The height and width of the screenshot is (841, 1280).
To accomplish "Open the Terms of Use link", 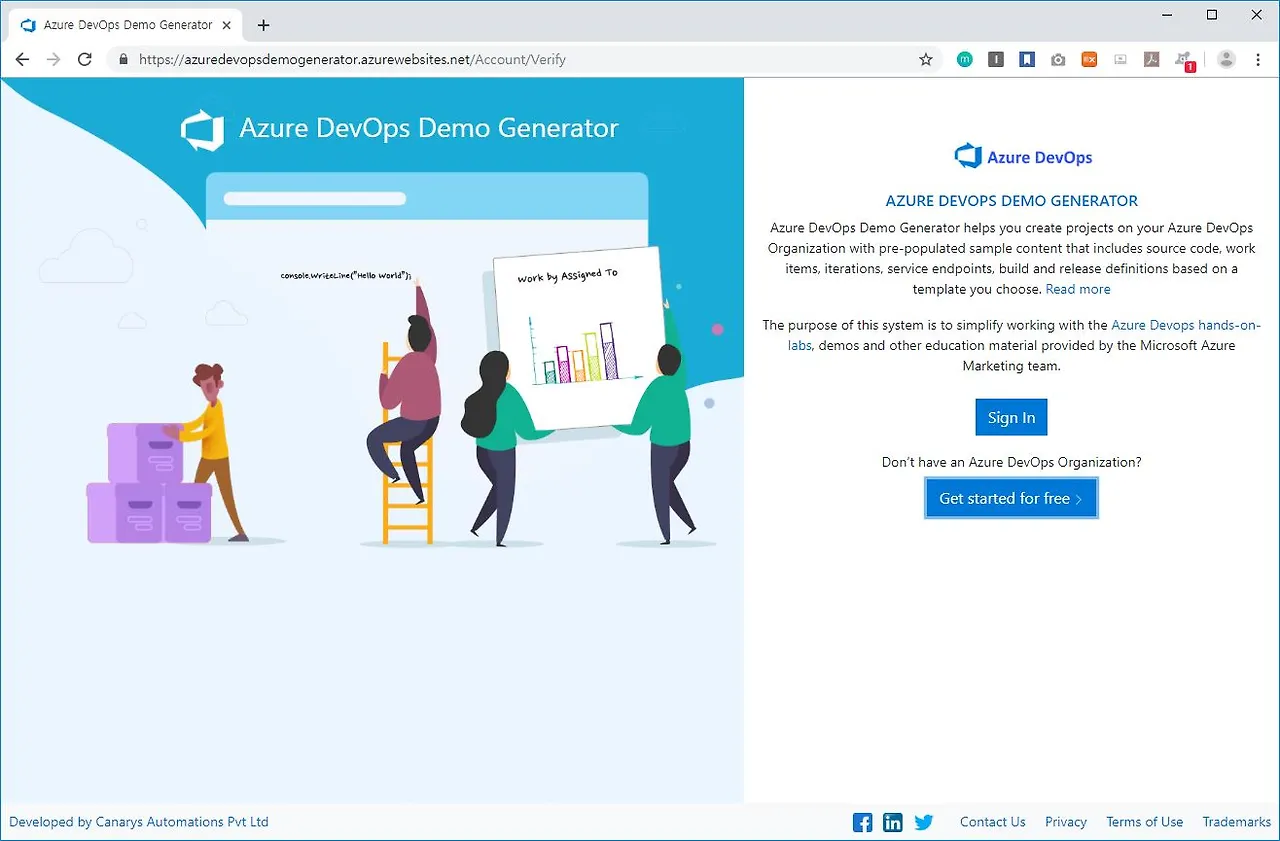I will [1144, 822].
